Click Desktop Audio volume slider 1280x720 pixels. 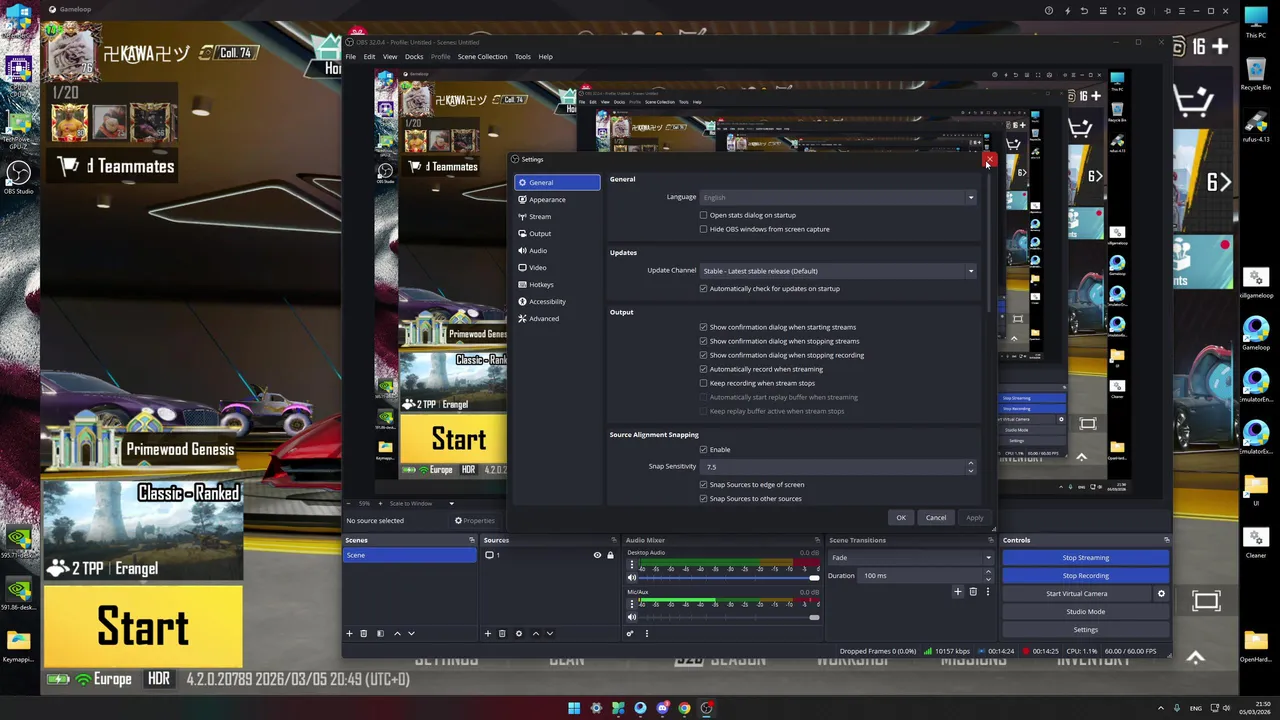729,578
